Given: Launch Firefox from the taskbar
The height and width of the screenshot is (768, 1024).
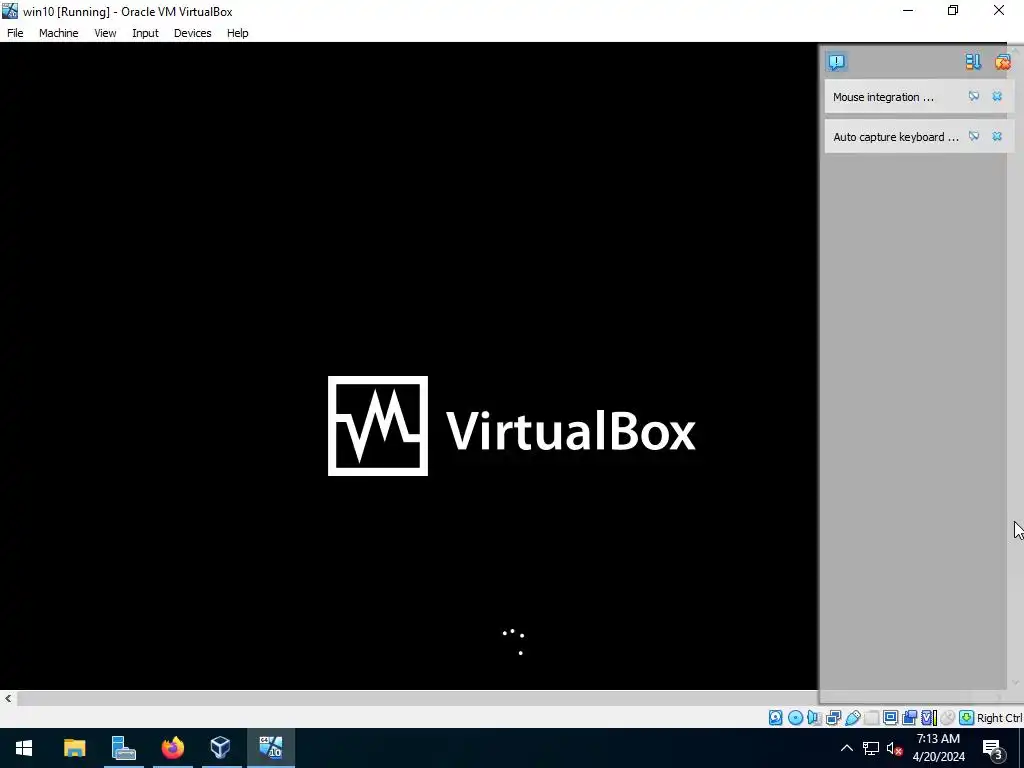Looking at the screenshot, I should [172, 748].
